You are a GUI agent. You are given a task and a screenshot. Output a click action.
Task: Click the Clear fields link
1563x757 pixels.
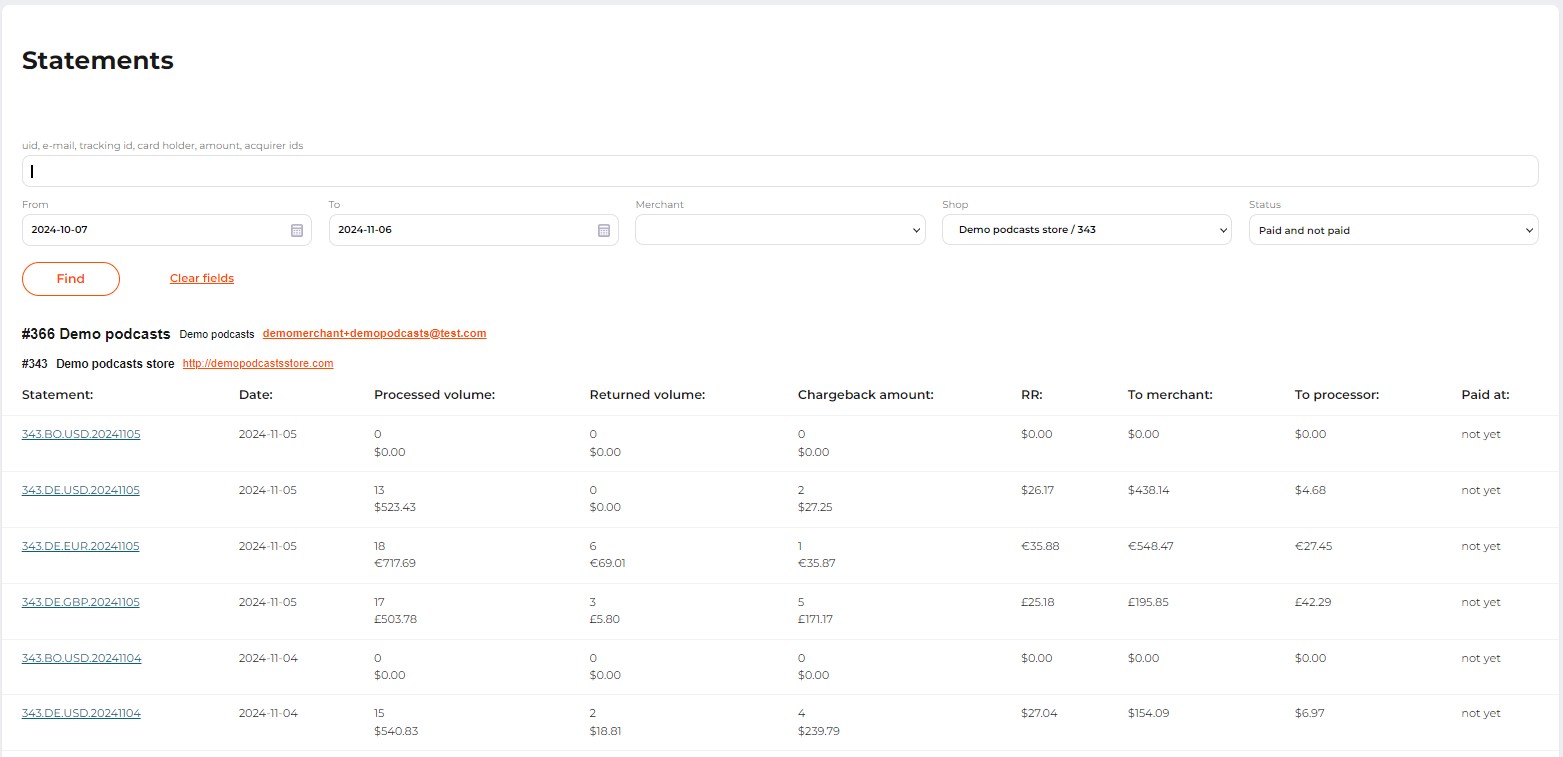(x=202, y=279)
